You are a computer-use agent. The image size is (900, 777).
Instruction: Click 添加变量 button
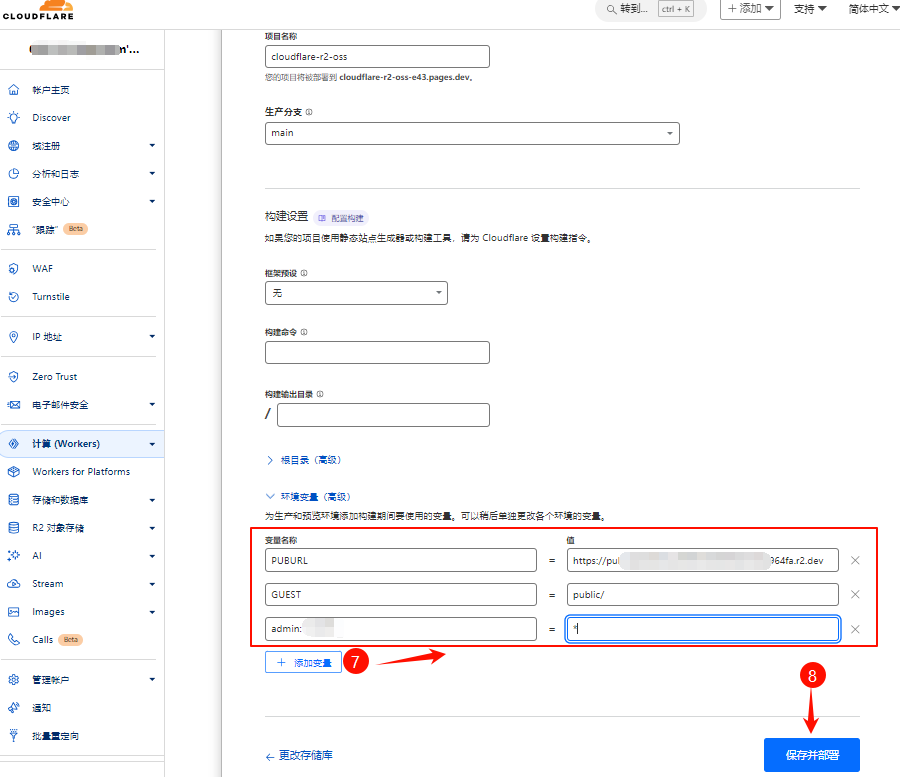pos(303,663)
